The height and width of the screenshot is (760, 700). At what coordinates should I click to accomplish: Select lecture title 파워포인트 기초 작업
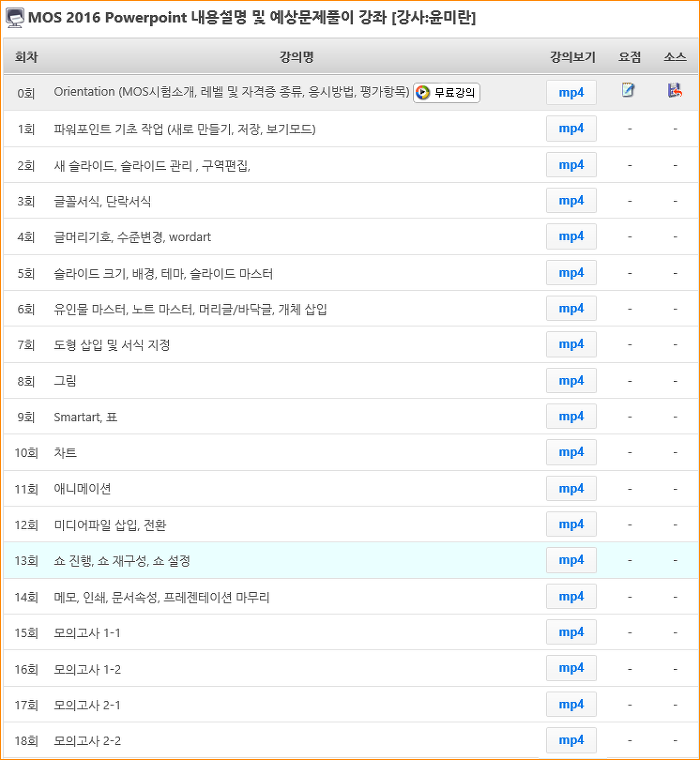184,129
